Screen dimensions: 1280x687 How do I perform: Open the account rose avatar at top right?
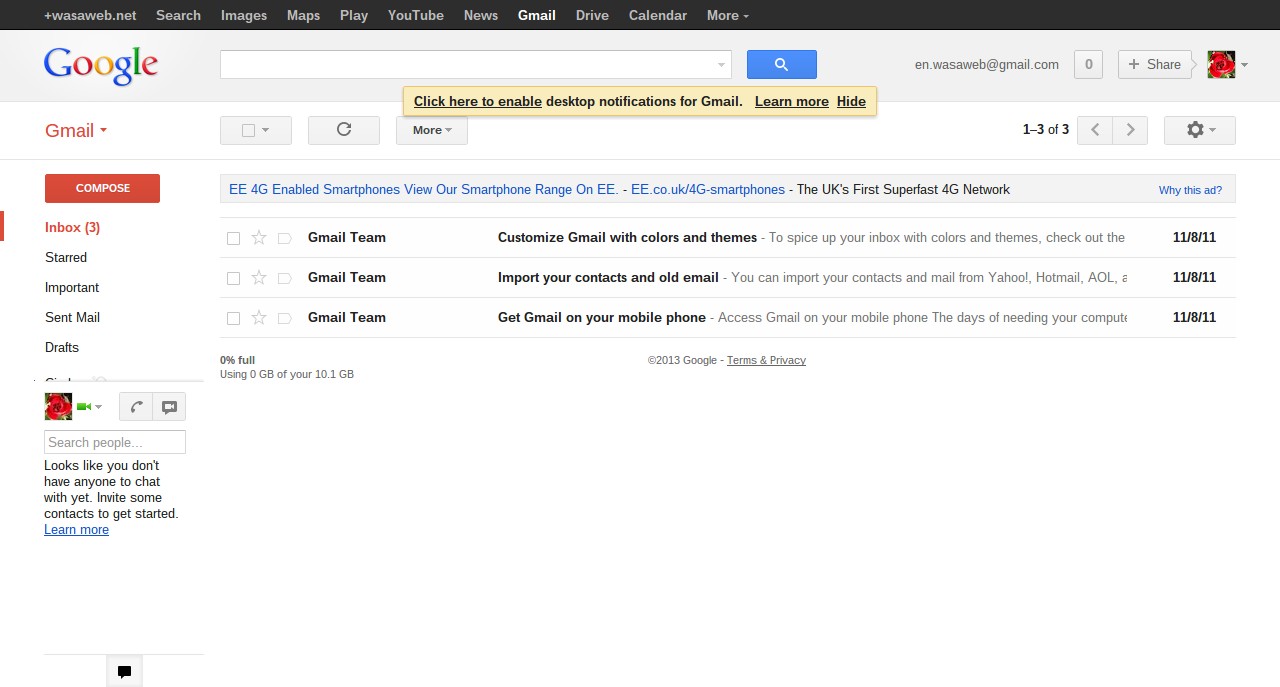tap(1221, 64)
